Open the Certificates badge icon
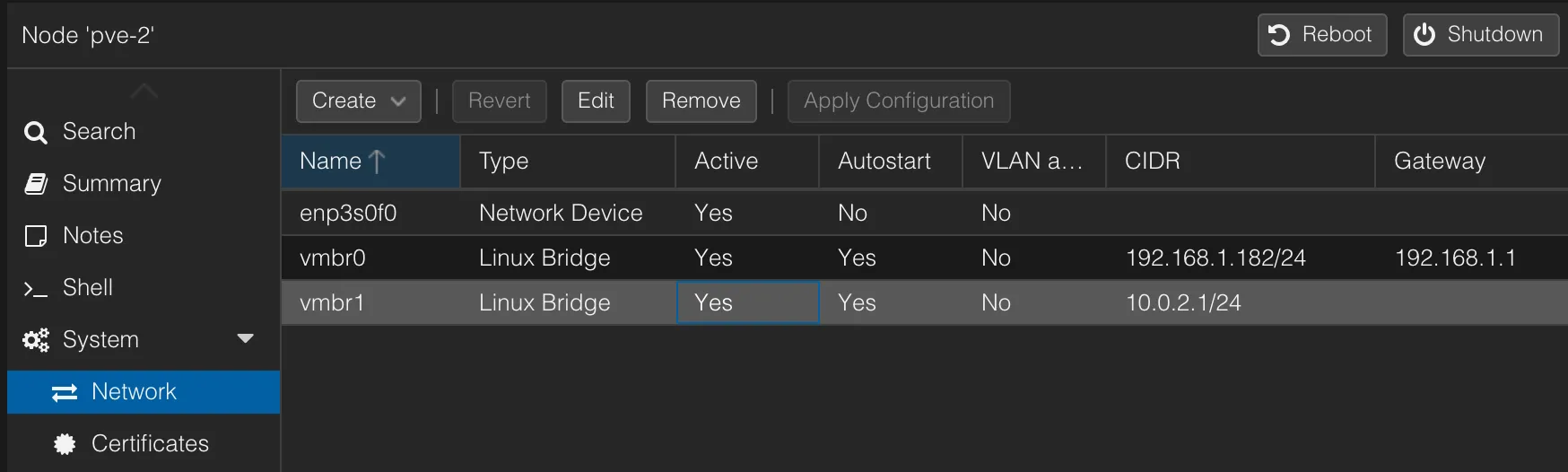 (x=65, y=444)
